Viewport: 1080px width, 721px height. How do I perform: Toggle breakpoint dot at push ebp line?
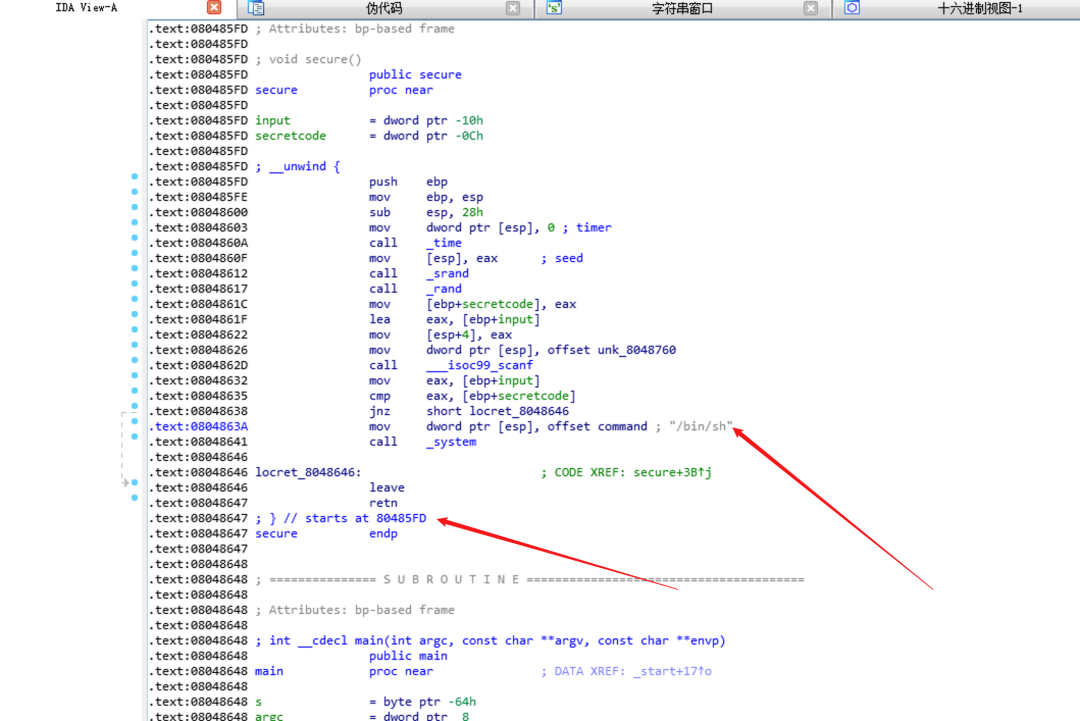click(x=135, y=182)
